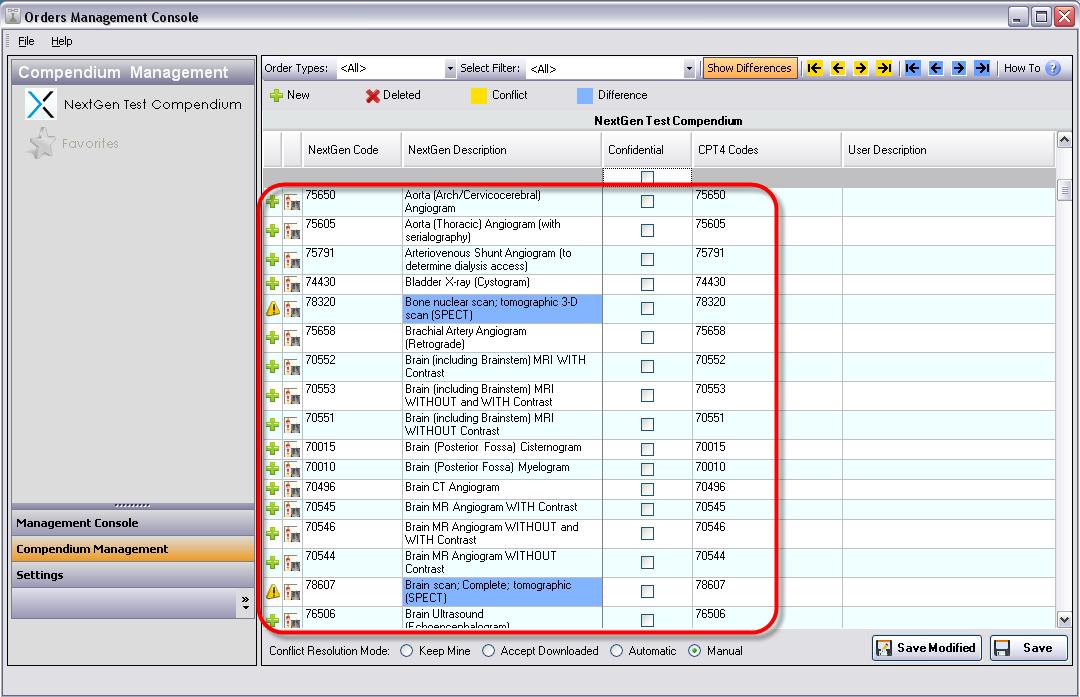
Task: Click the User Description column header
Action: pyautogui.click(x=948, y=149)
